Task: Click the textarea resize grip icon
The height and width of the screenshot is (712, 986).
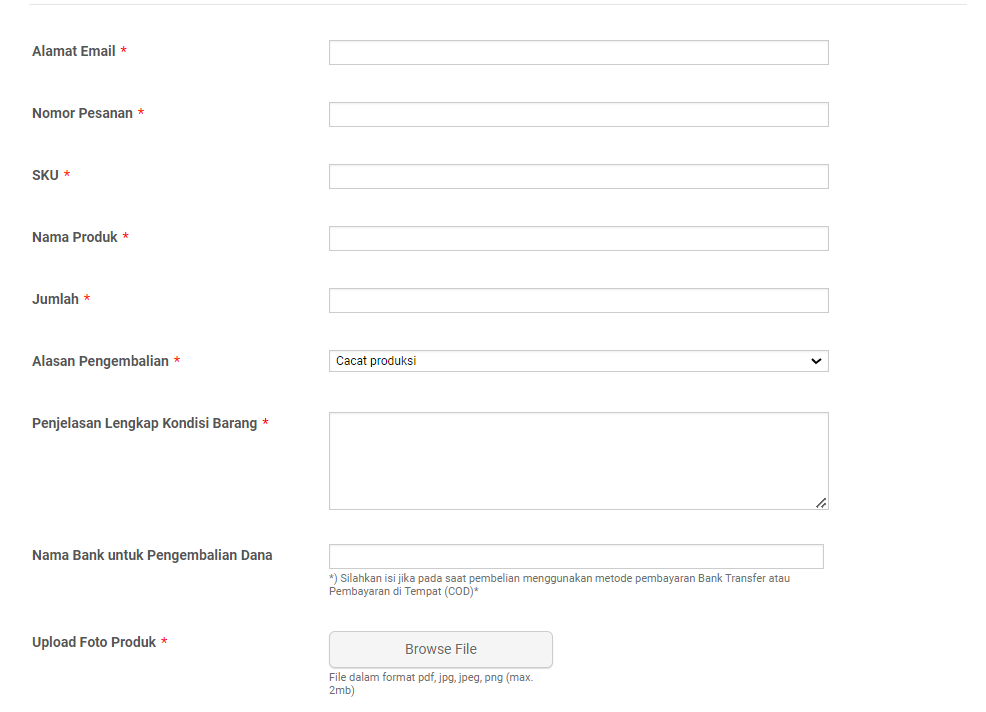Action: click(x=821, y=503)
